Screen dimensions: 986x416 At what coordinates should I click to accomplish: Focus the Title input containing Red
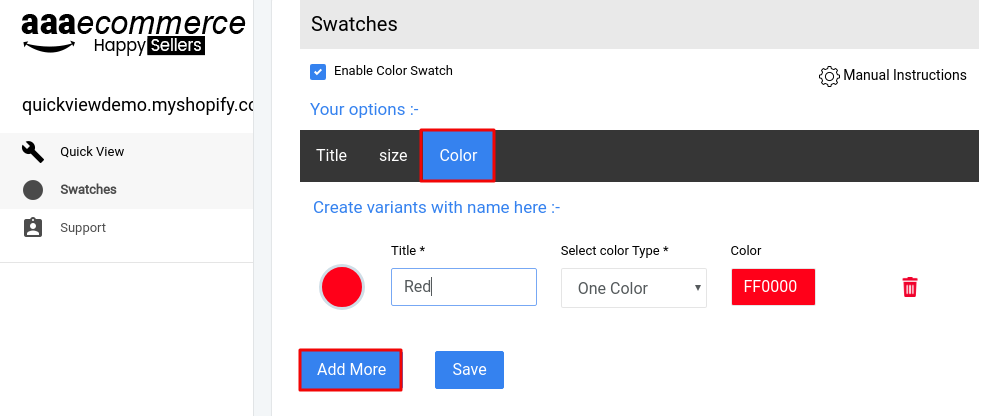tap(463, 287)
